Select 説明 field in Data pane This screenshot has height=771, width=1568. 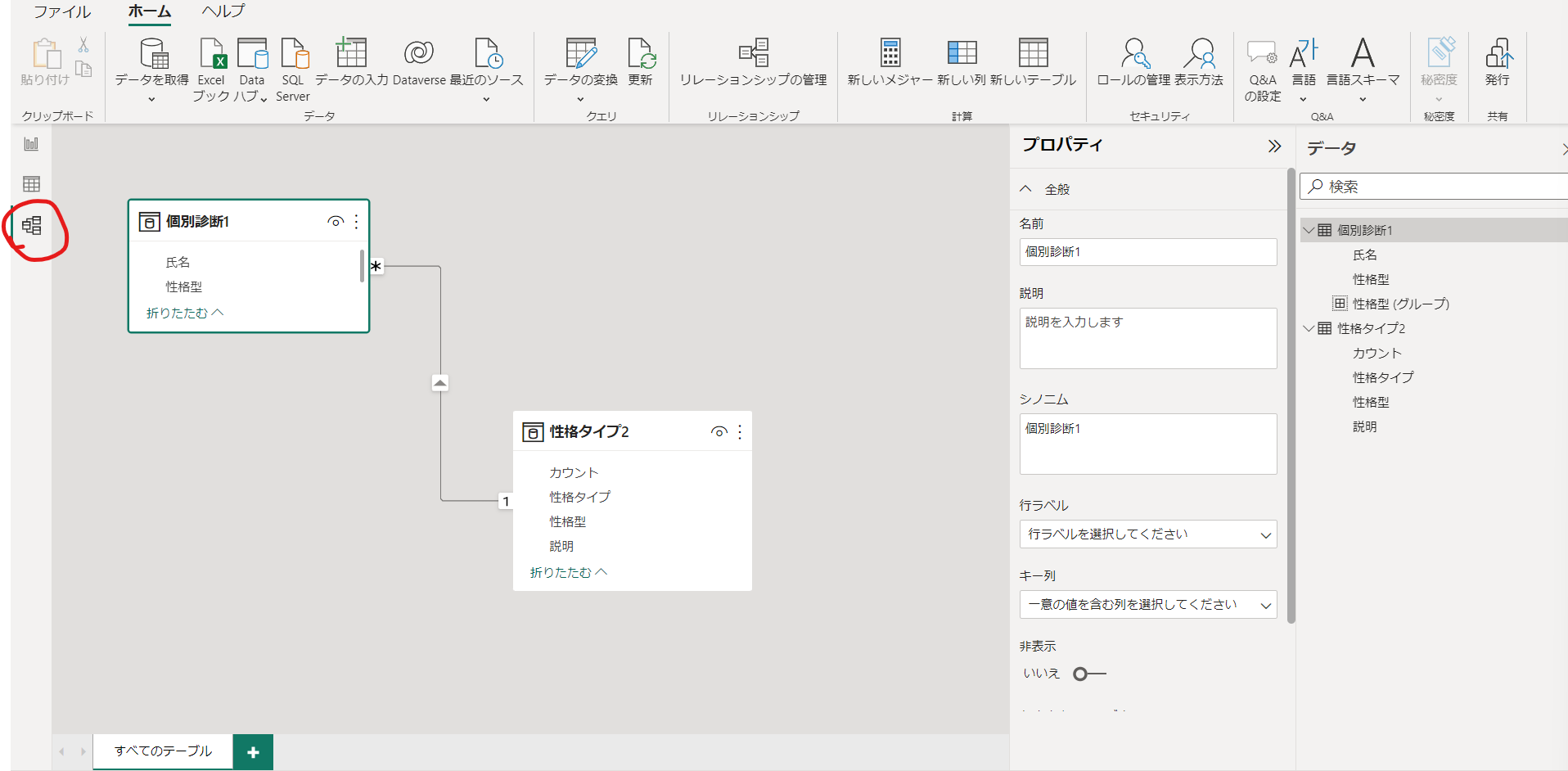tap(1364, 427)
